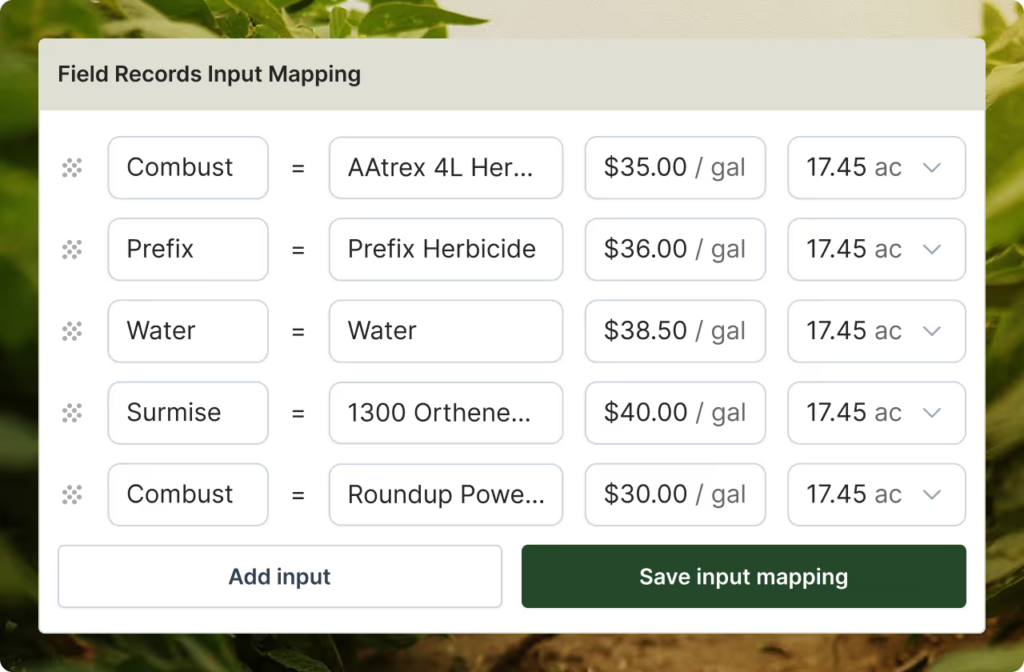Viewport: 1024px width, 672px height.
Task: Click the $30.00 / gal price field
Action: point(675,495)
